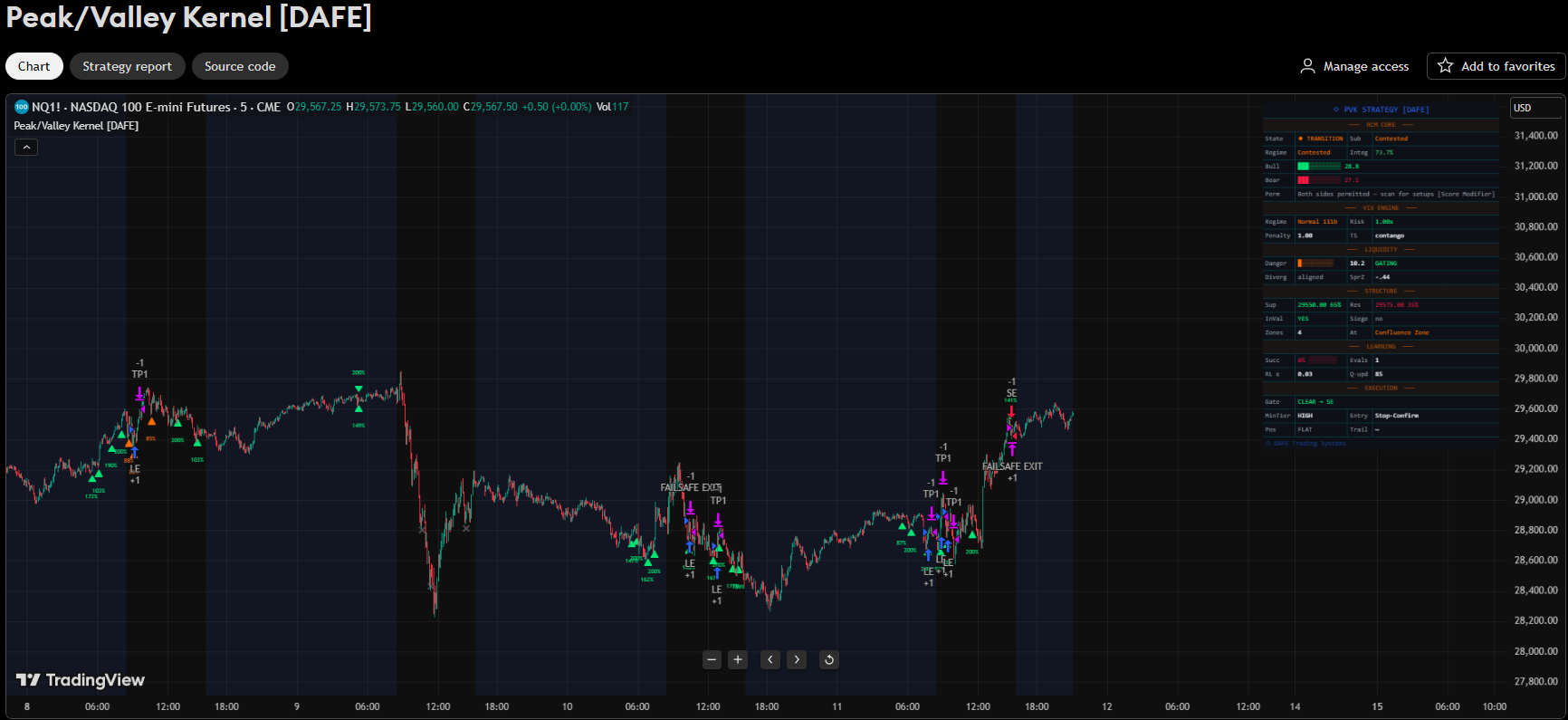Click the Integ 73.7% value

(1384, 152)
